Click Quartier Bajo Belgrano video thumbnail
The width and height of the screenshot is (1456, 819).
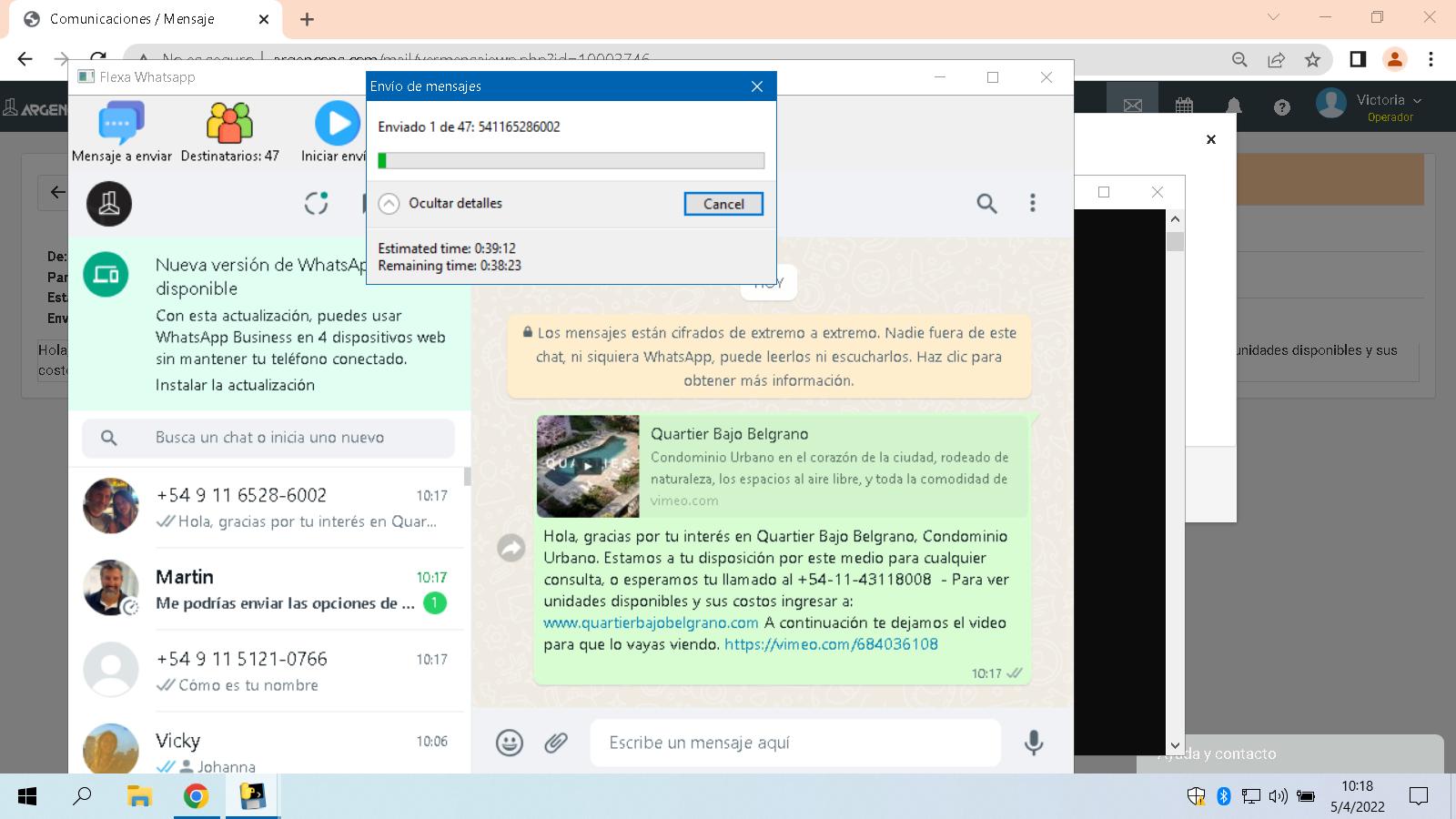[x=588, y=466]
